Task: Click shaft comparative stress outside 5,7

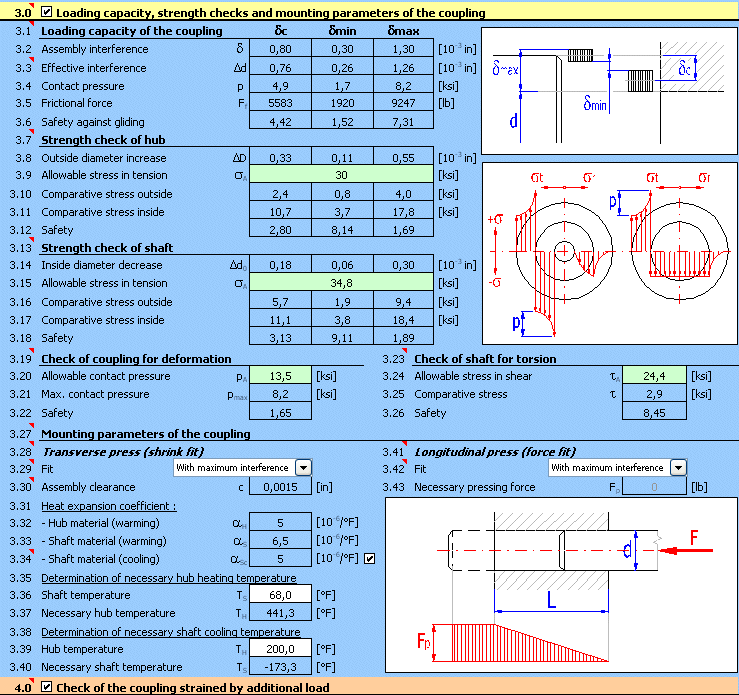Action: [280, 302]
